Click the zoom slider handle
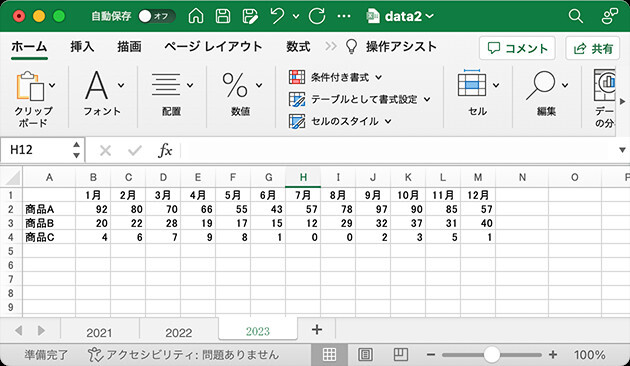This screenshot has height=366, width=630. click(x=491, y=355)
